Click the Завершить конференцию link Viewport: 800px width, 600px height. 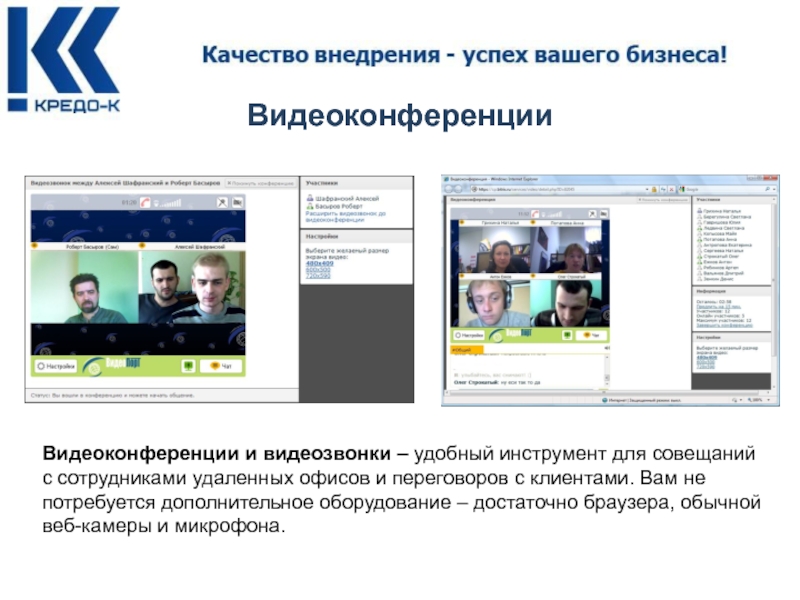[724, 325]
